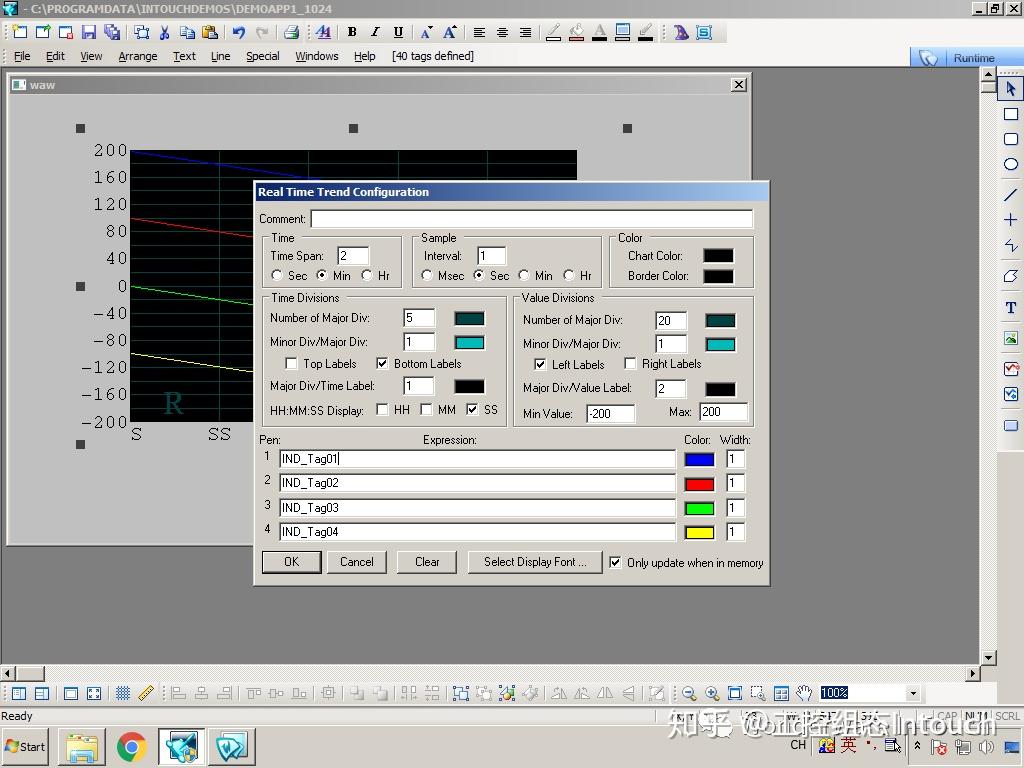Toggle Bold text formatting
Viewport: 1024px width, 768px height.
click(x=352, y=33)
